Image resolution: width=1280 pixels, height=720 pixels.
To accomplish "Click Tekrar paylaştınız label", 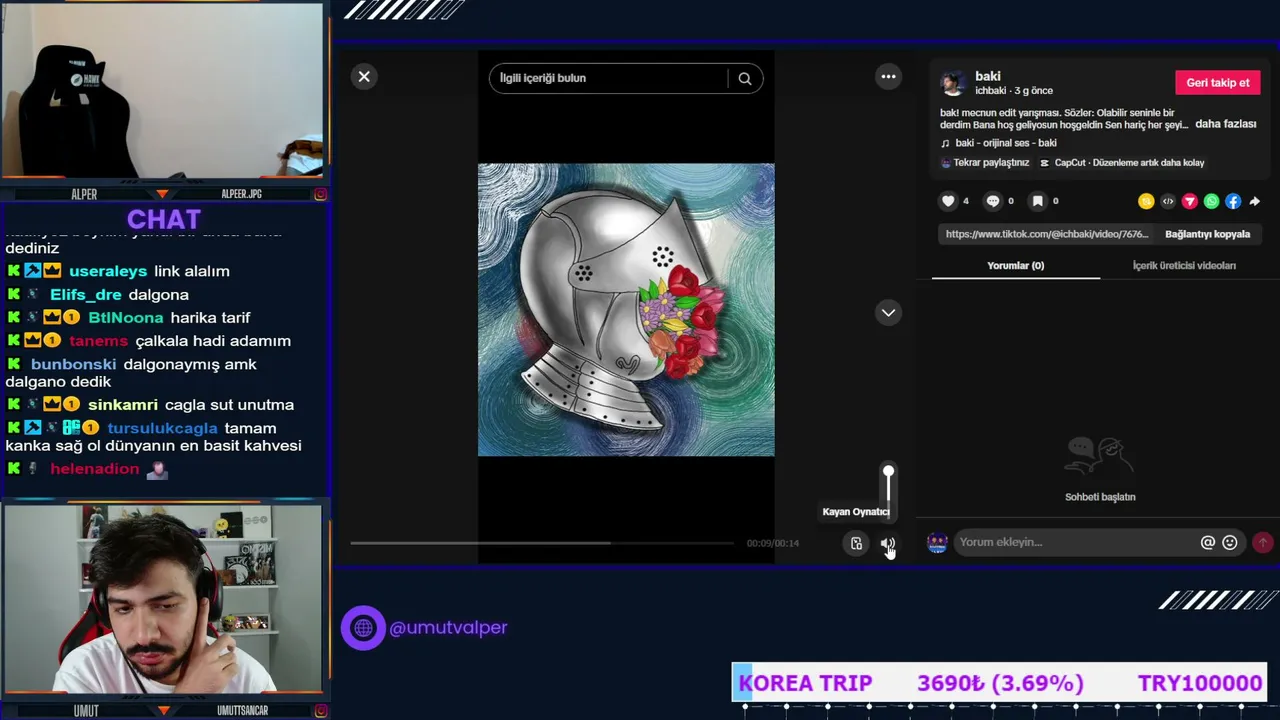I will [991, 163].
